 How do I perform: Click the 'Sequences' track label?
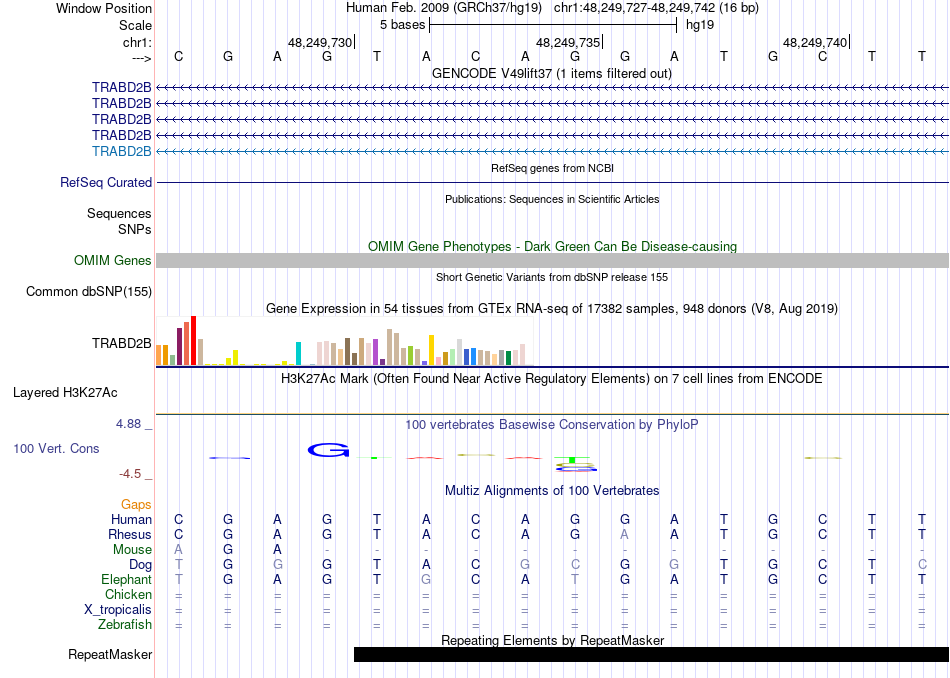[119, 213]
